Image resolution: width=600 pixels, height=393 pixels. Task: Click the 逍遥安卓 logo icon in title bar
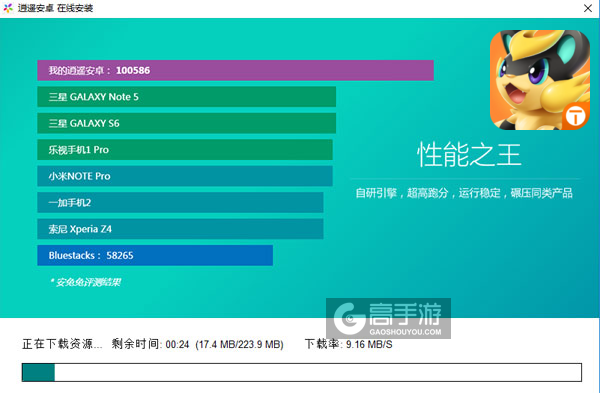(x=8, y=8)
